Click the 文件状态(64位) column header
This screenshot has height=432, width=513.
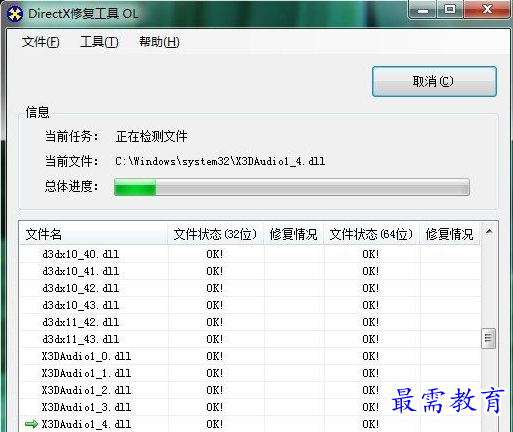[x=371, y=234]
